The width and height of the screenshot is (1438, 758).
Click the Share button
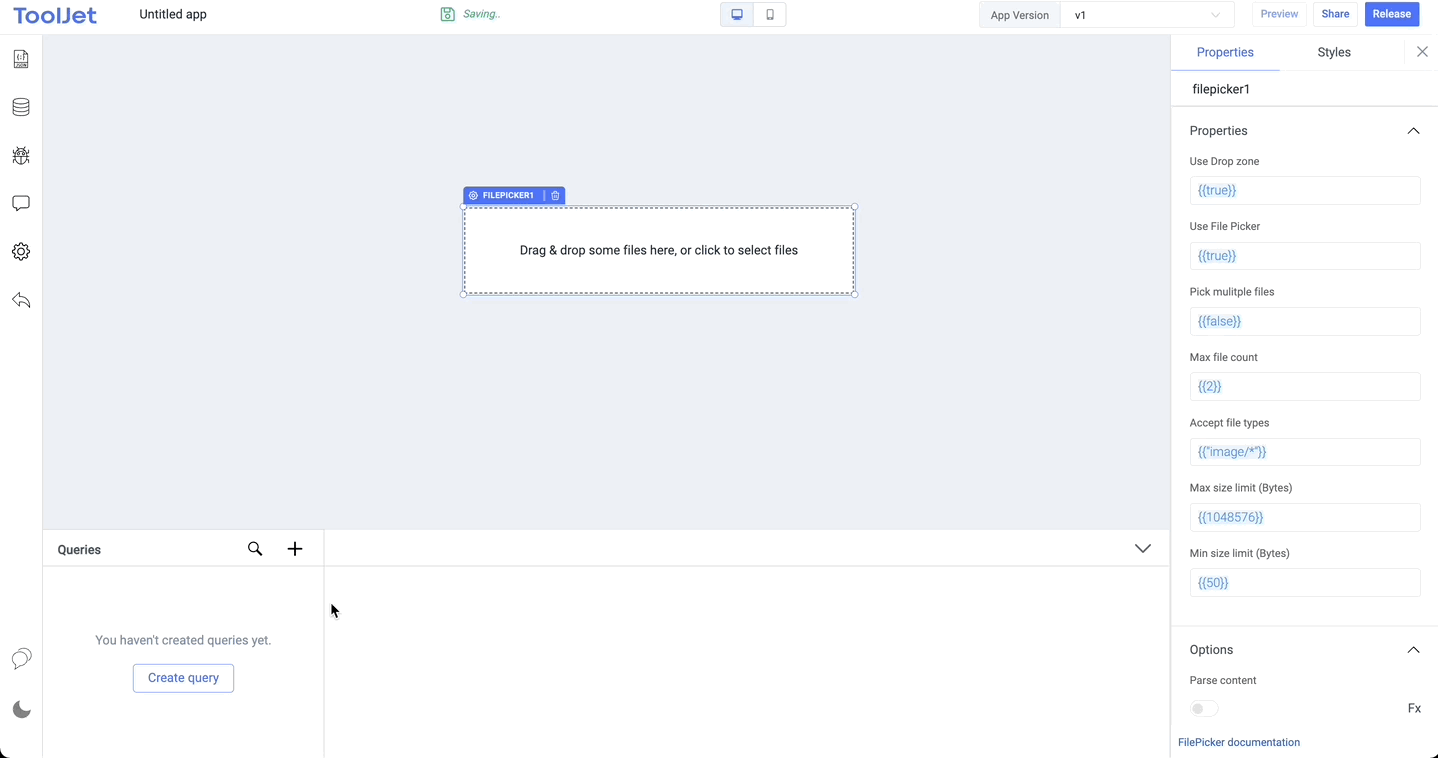1335,14
